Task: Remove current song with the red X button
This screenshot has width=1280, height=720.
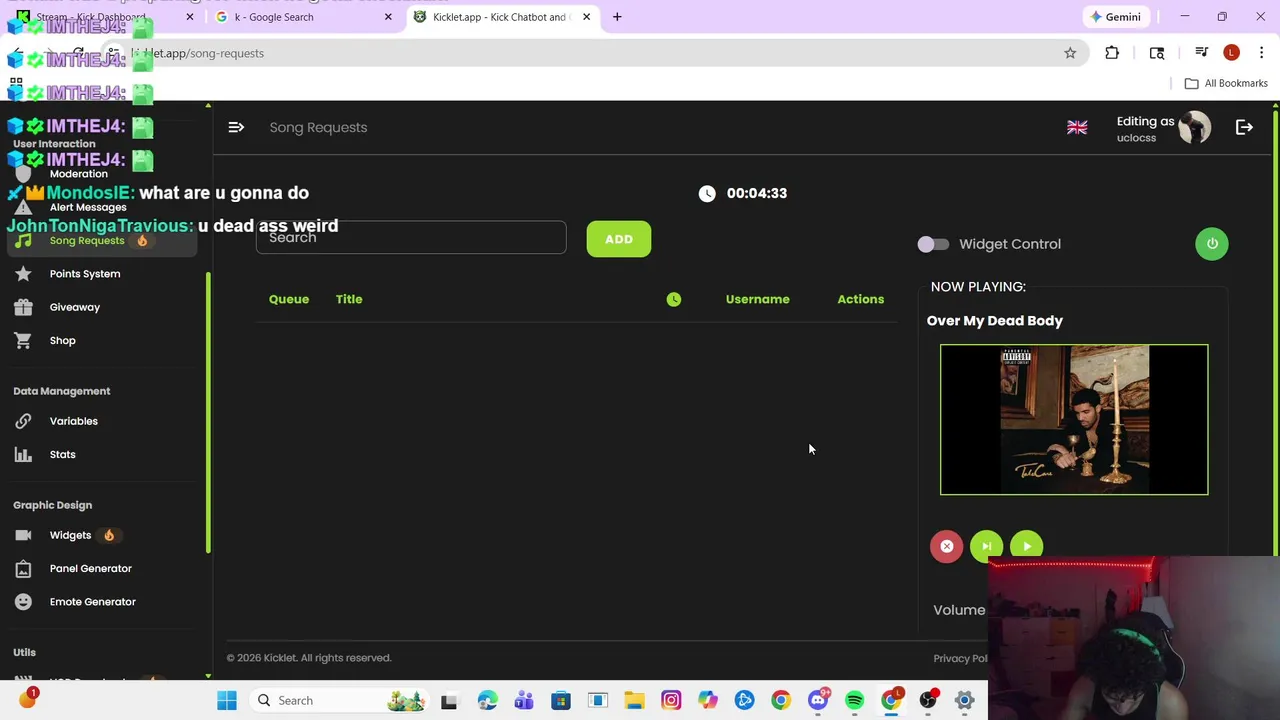Action: click(946, 546)
